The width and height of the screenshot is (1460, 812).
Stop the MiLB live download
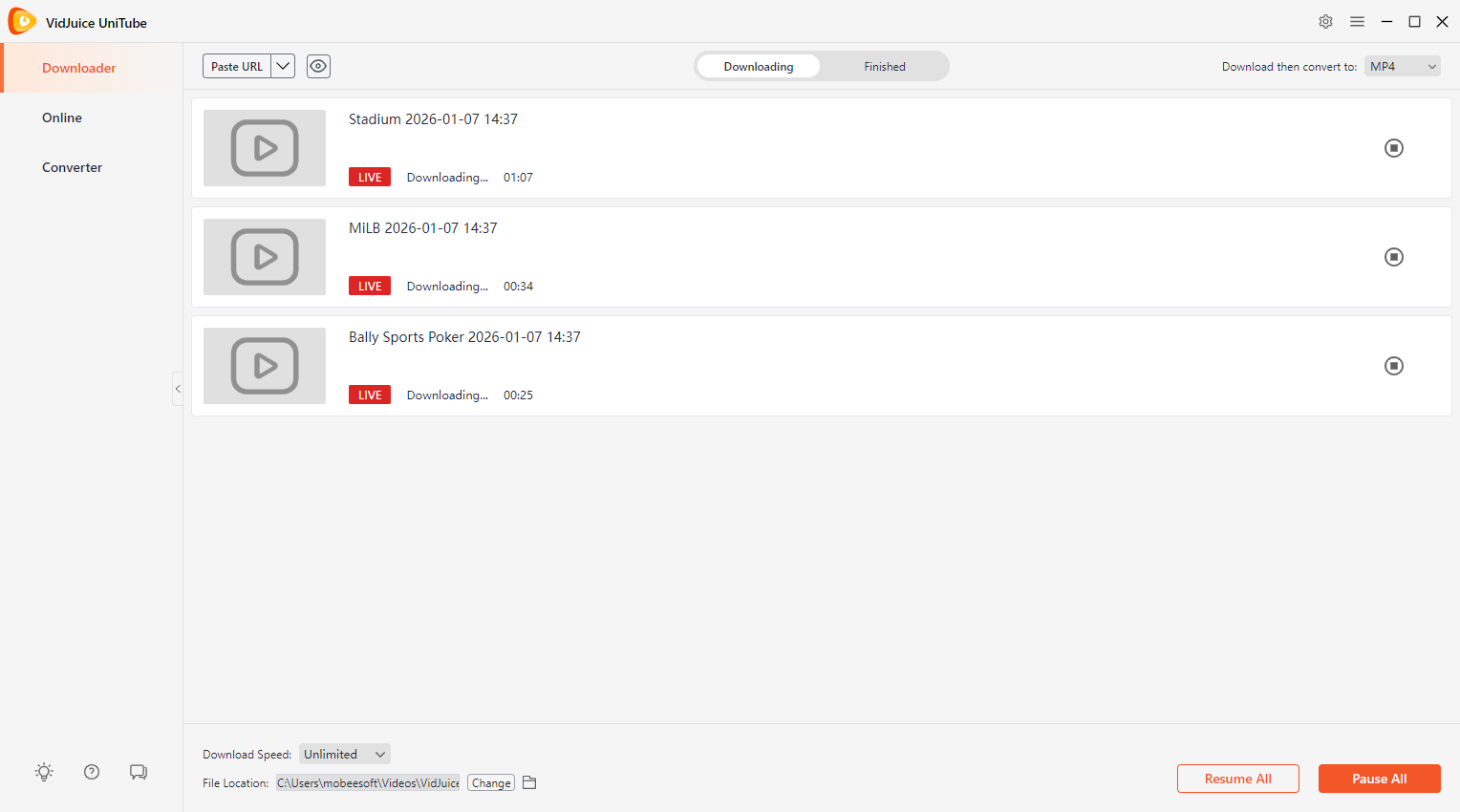1394,257
